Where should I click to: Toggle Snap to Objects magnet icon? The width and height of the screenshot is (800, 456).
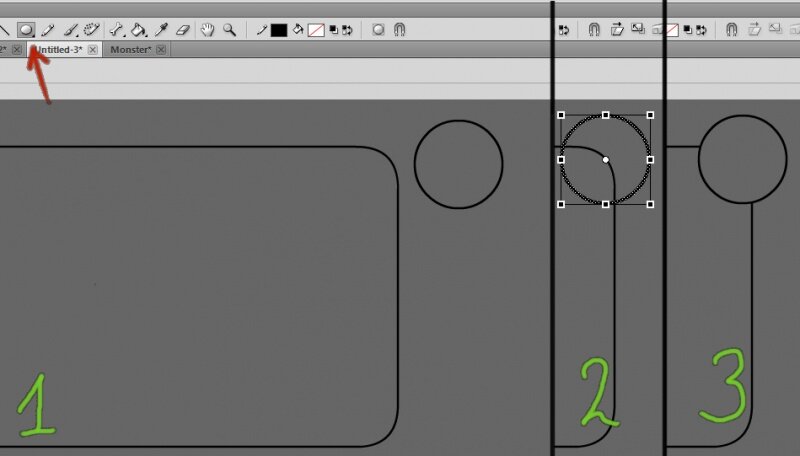point(400,30)
